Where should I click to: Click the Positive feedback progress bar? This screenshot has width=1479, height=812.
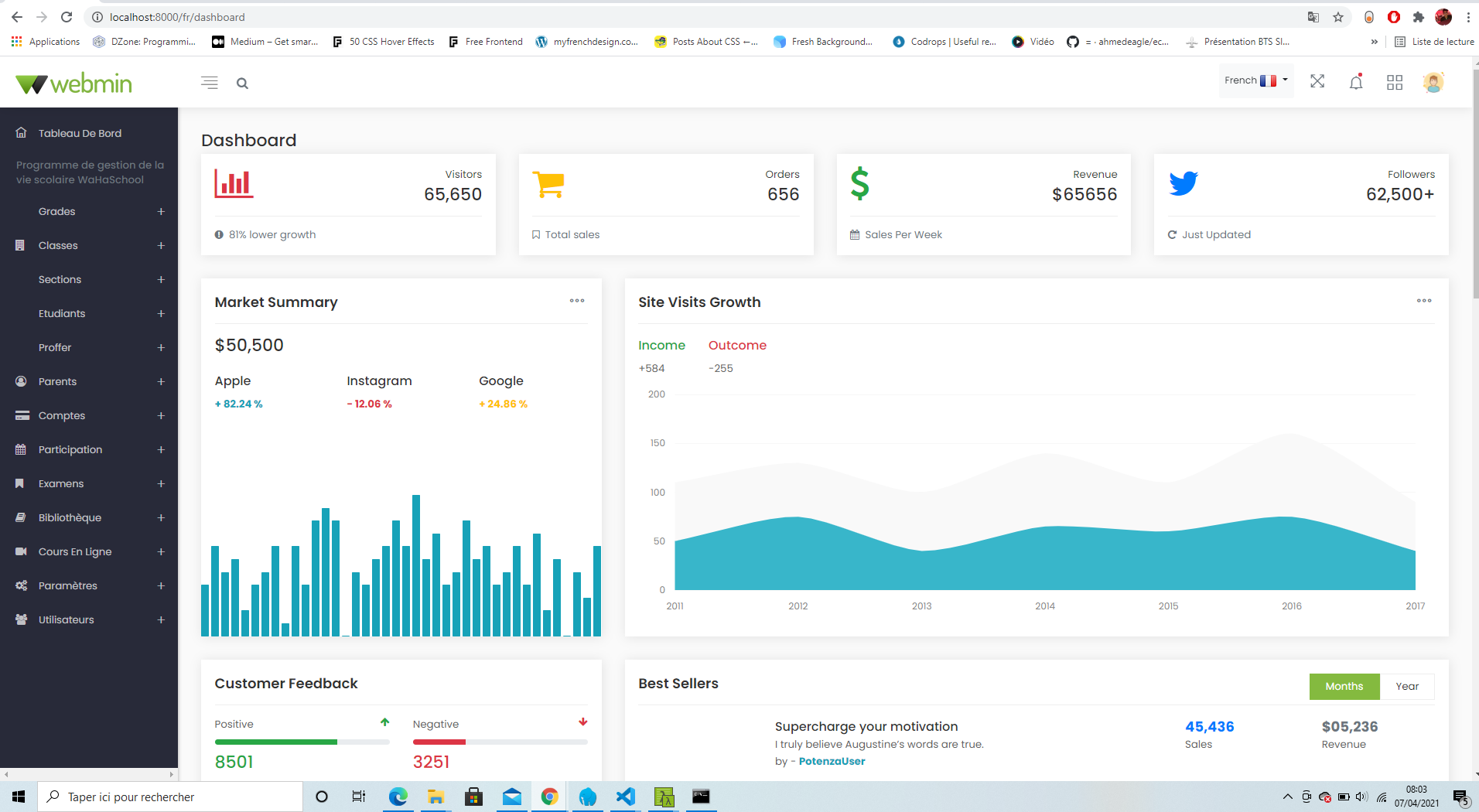coord(302,742)
